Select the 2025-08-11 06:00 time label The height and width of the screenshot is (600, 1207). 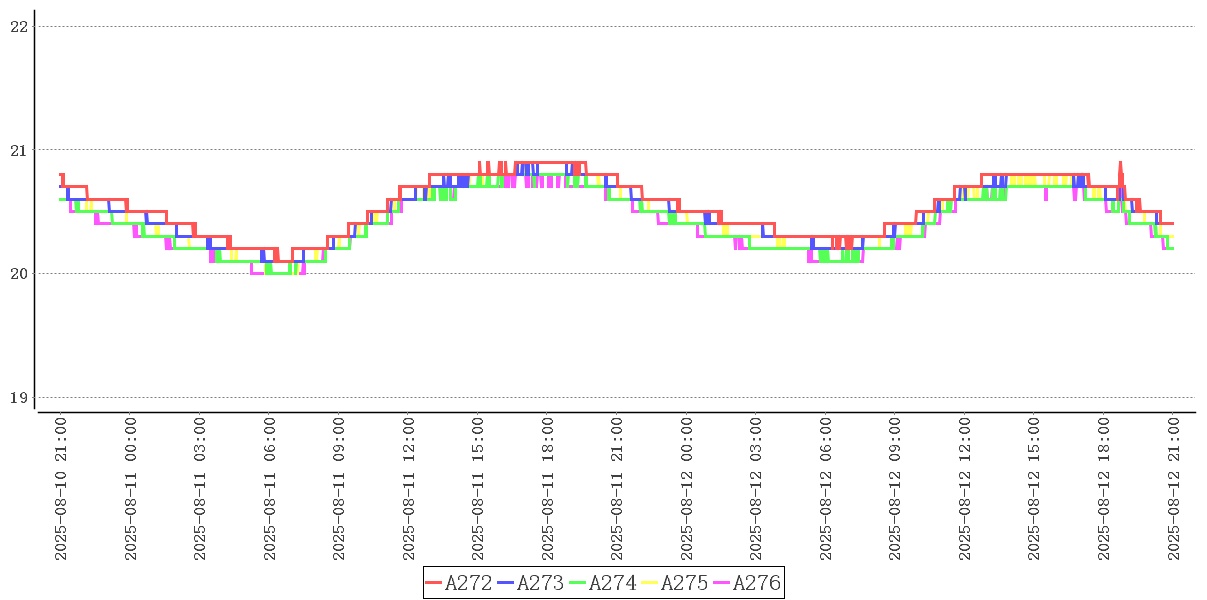[x=270, y=489]
